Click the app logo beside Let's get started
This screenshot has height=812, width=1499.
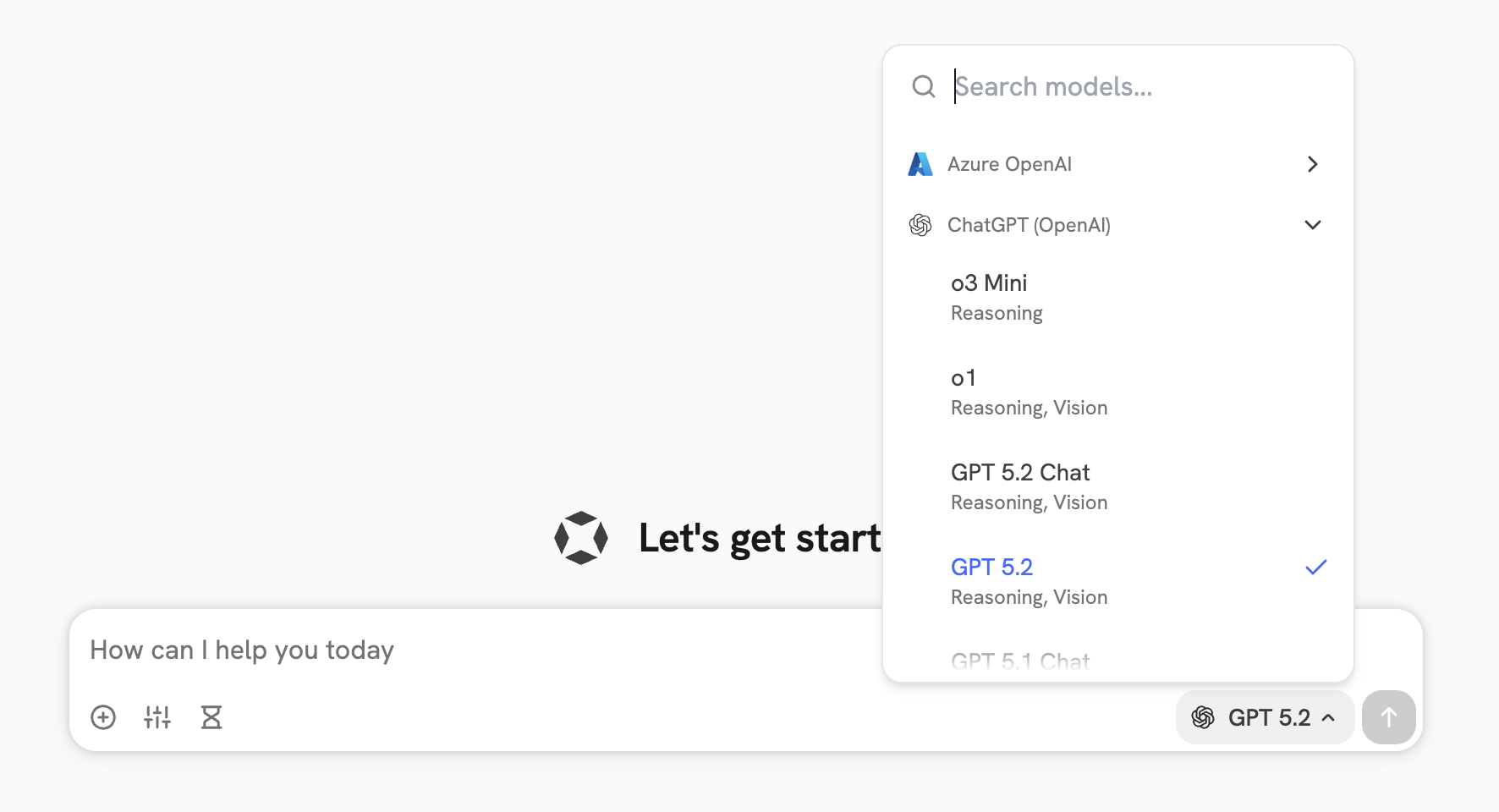581,538
